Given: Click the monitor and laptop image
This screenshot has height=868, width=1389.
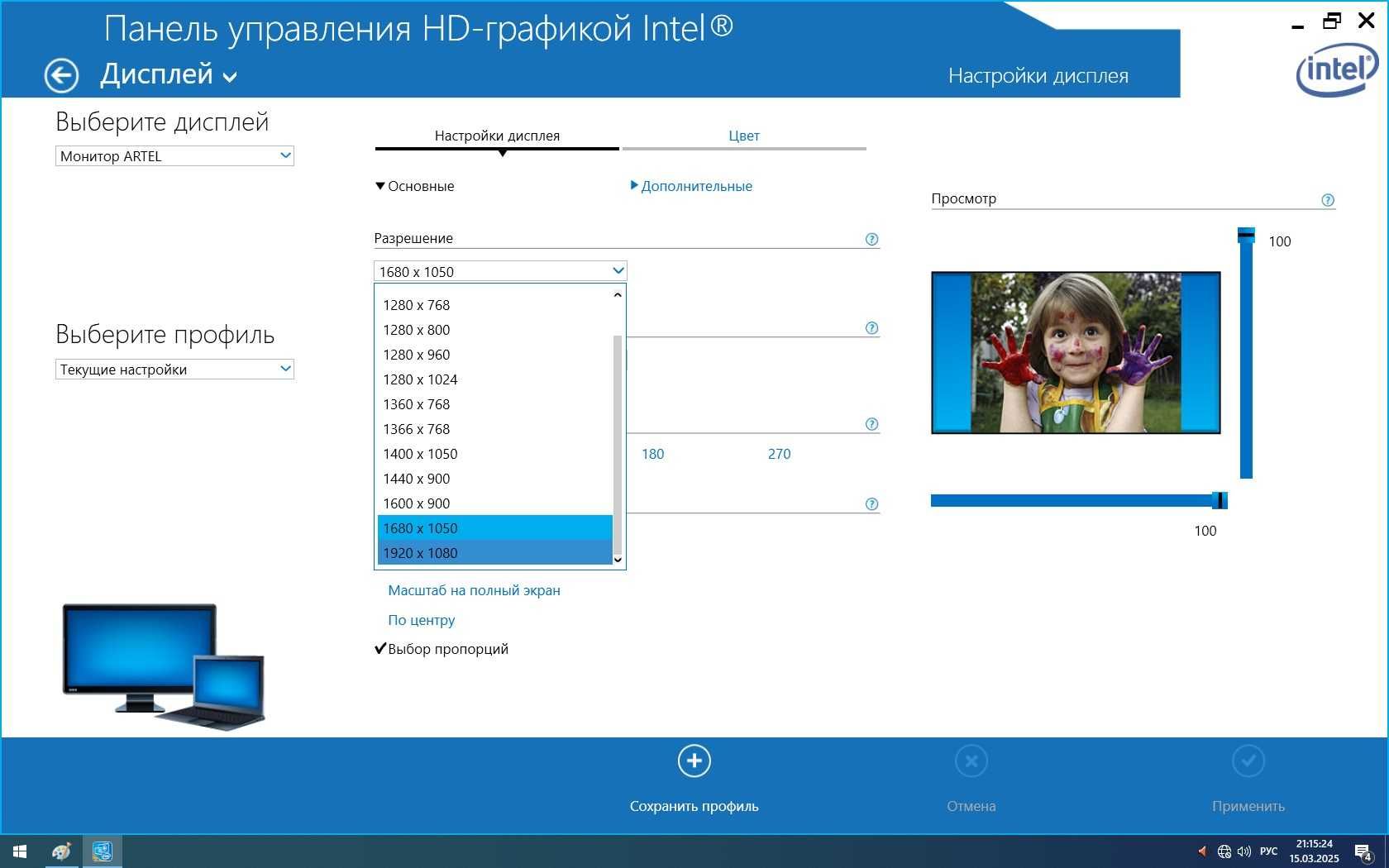Looking at the screenshot, I should pyautogui.click(x=164, y=666).
